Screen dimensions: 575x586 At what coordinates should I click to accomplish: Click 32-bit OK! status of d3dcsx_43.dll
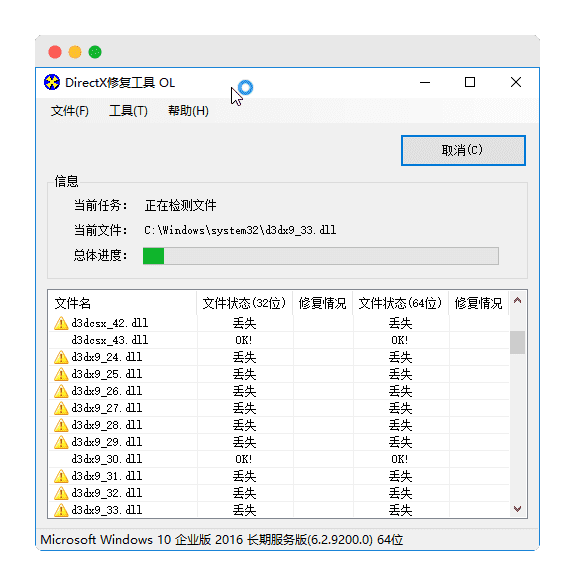[x=244, y=340]
